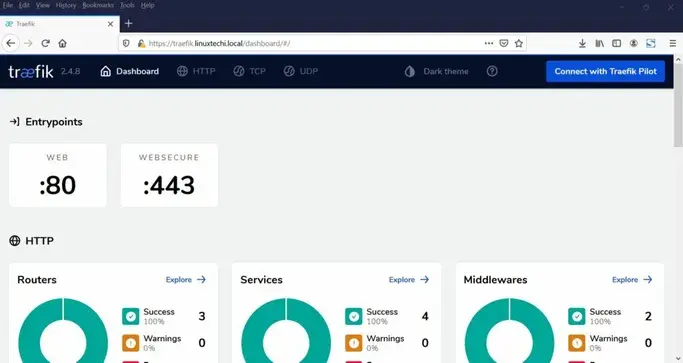Click the insecure connection padlock icon
The height and width of the screenshot is (363, 683).
click(x=141, y=43)
